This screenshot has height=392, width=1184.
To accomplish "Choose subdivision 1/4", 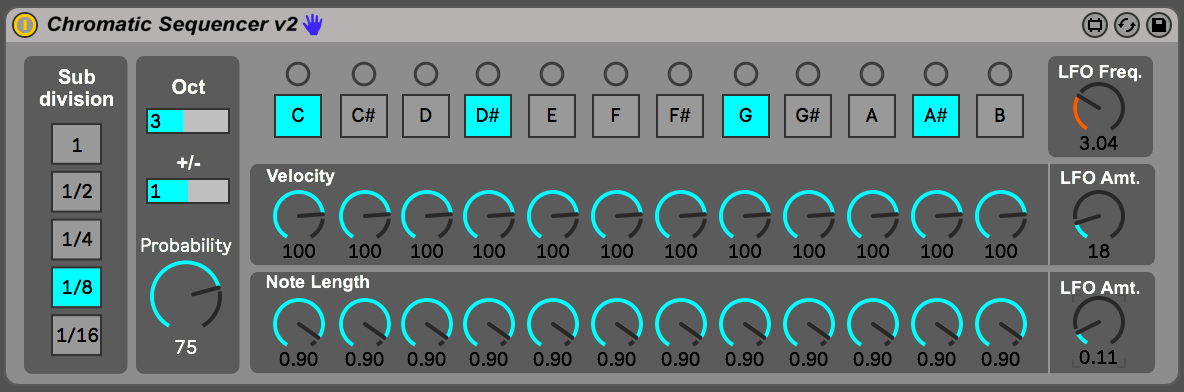I will point(76,239).
